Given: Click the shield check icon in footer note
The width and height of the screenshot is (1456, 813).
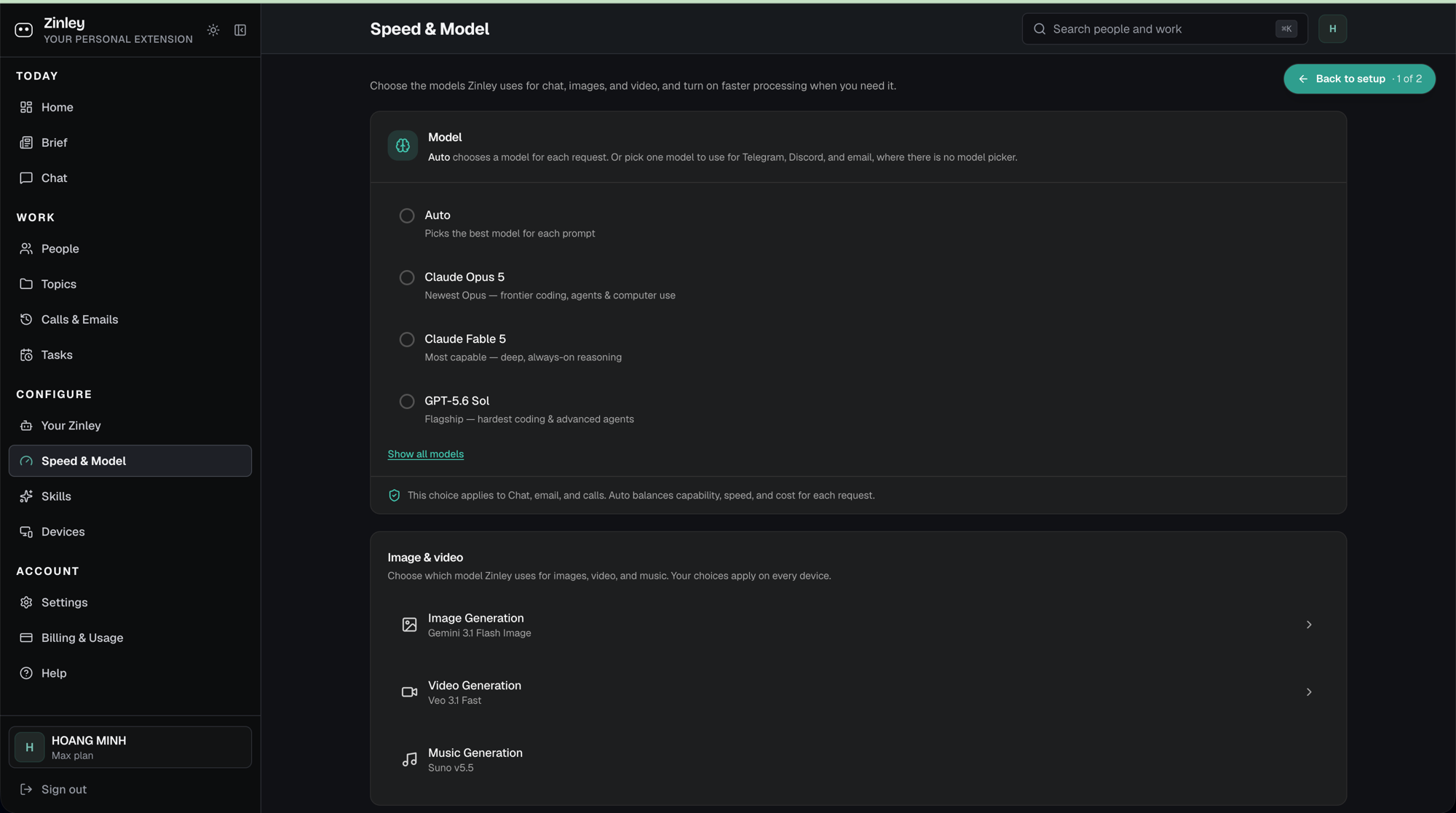Looking at the screenshot, I should 395,496.
